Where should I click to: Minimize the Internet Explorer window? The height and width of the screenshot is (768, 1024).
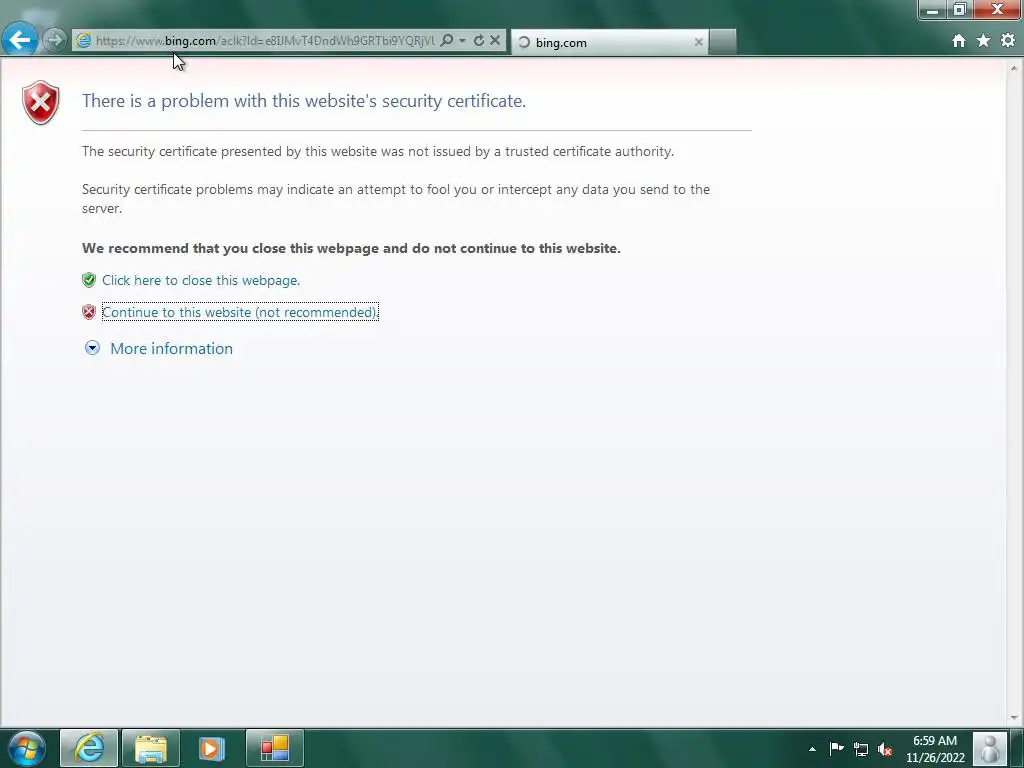(933, 10)
